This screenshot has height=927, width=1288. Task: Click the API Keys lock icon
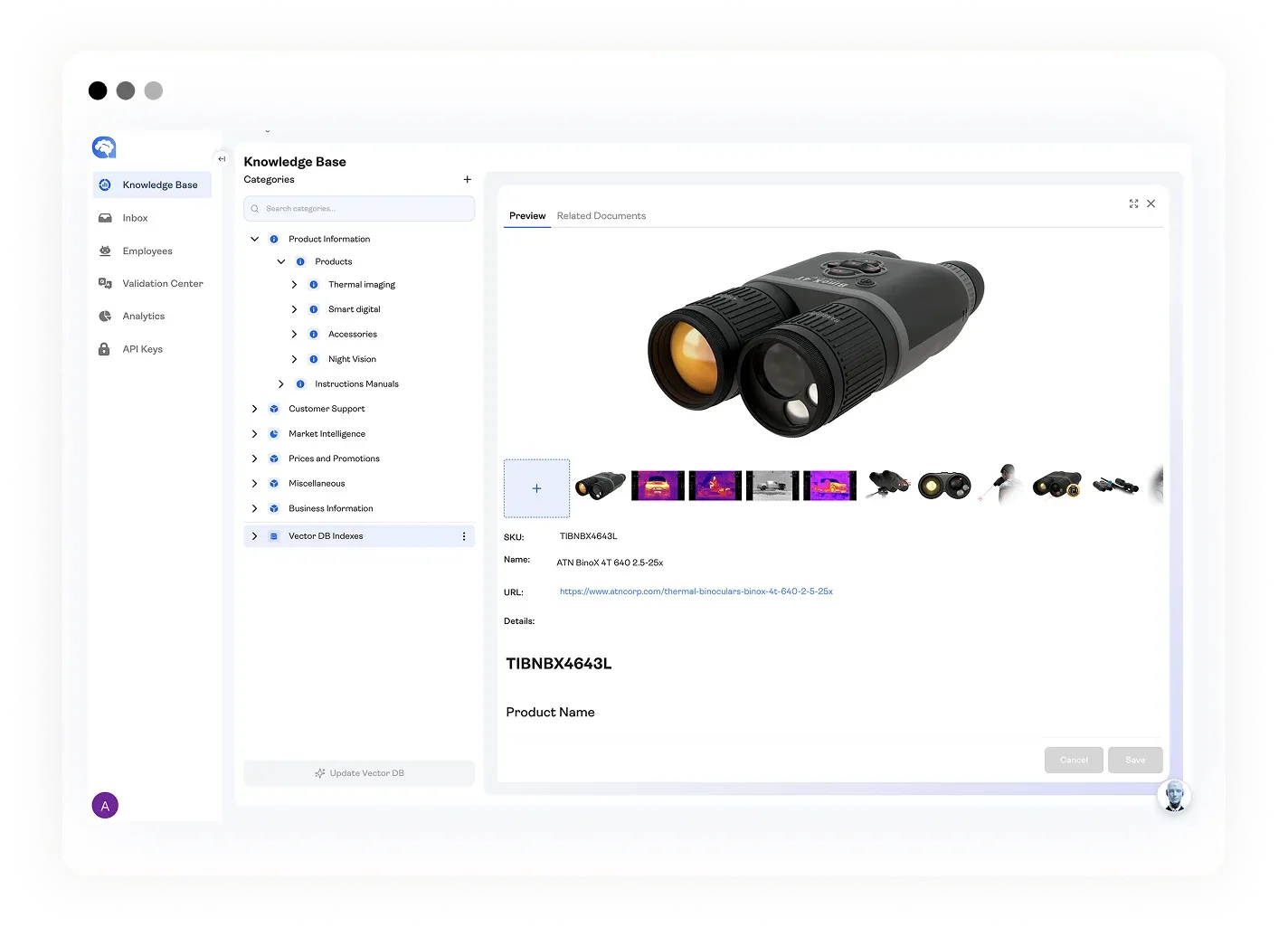click(x=104, y=349)
